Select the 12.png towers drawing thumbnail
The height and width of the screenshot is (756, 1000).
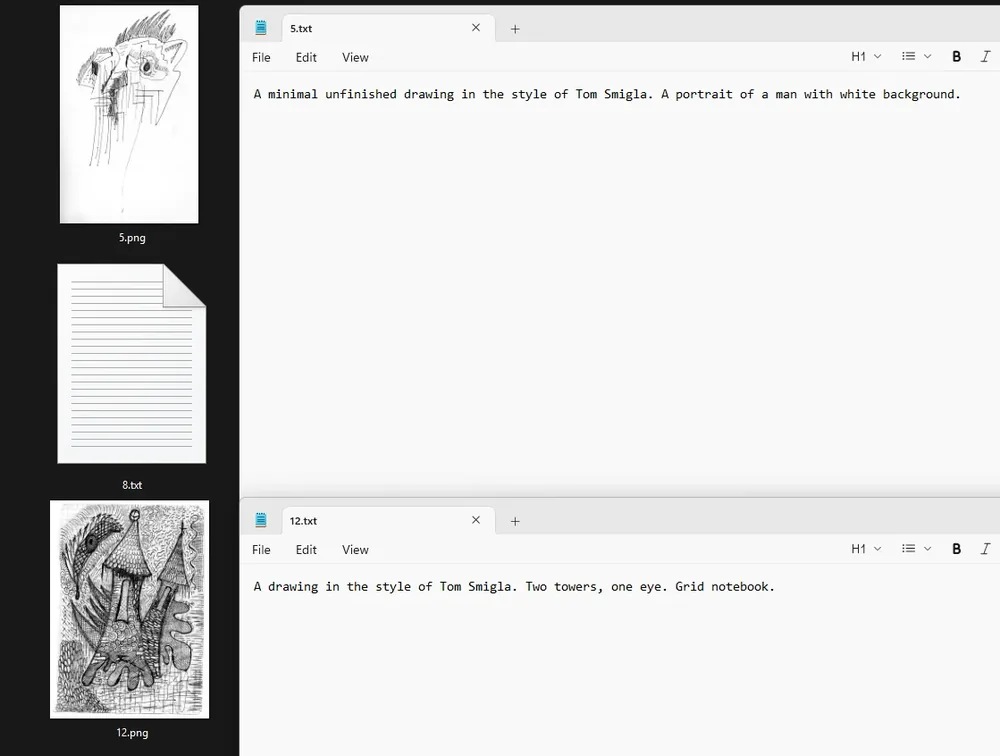[x=129, y=609]
